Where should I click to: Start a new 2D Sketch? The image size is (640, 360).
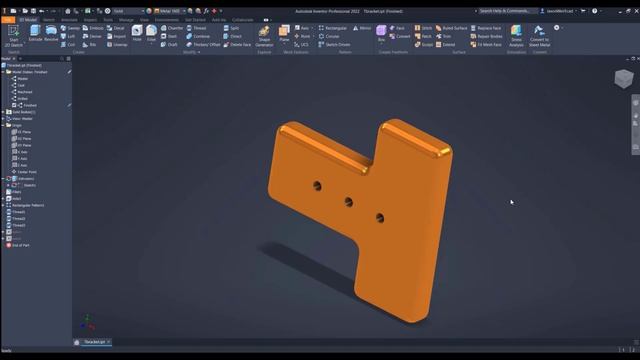point(13,36)
